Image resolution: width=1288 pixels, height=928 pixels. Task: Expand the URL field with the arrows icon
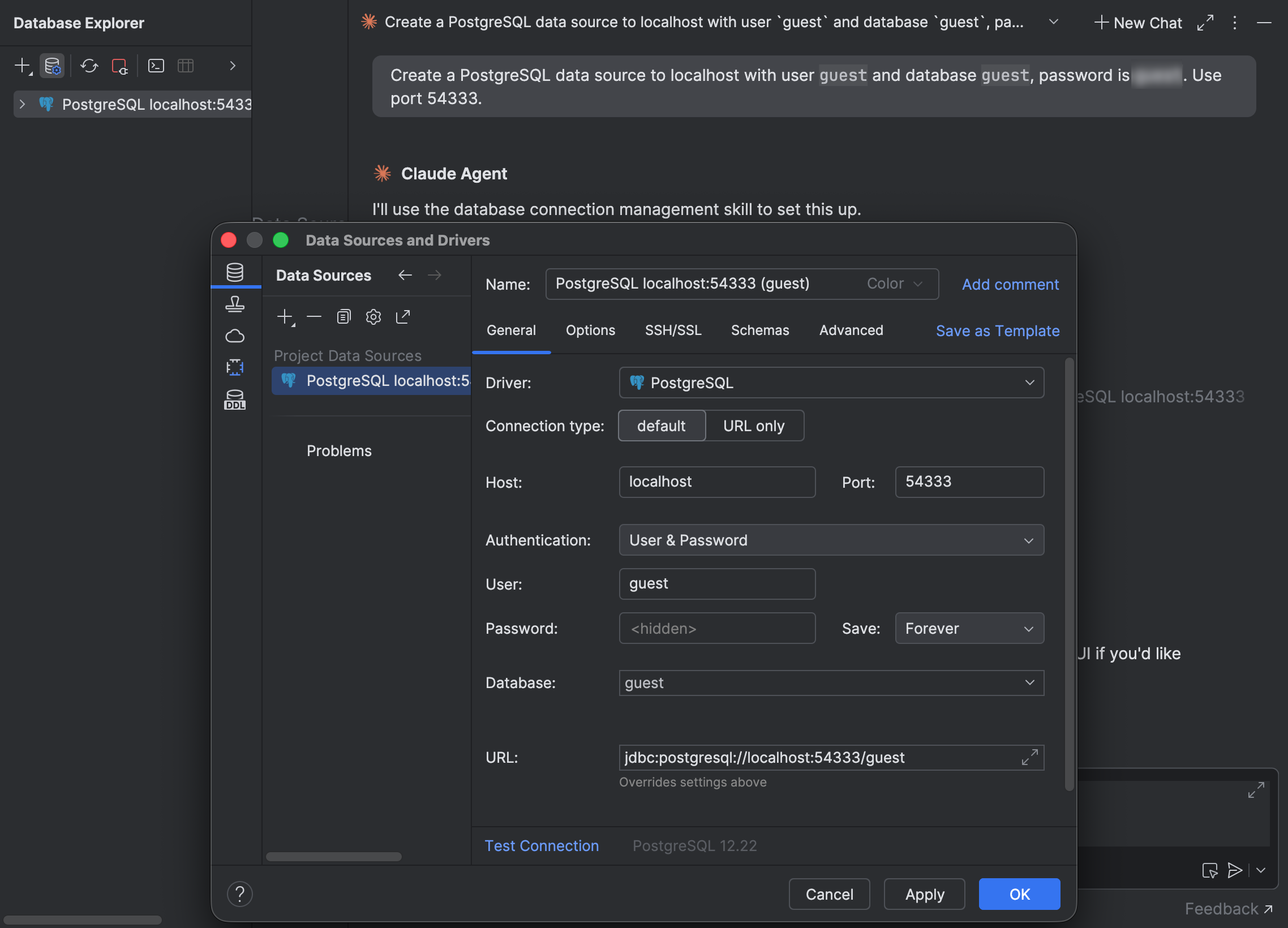click(x=1029, y=757)
